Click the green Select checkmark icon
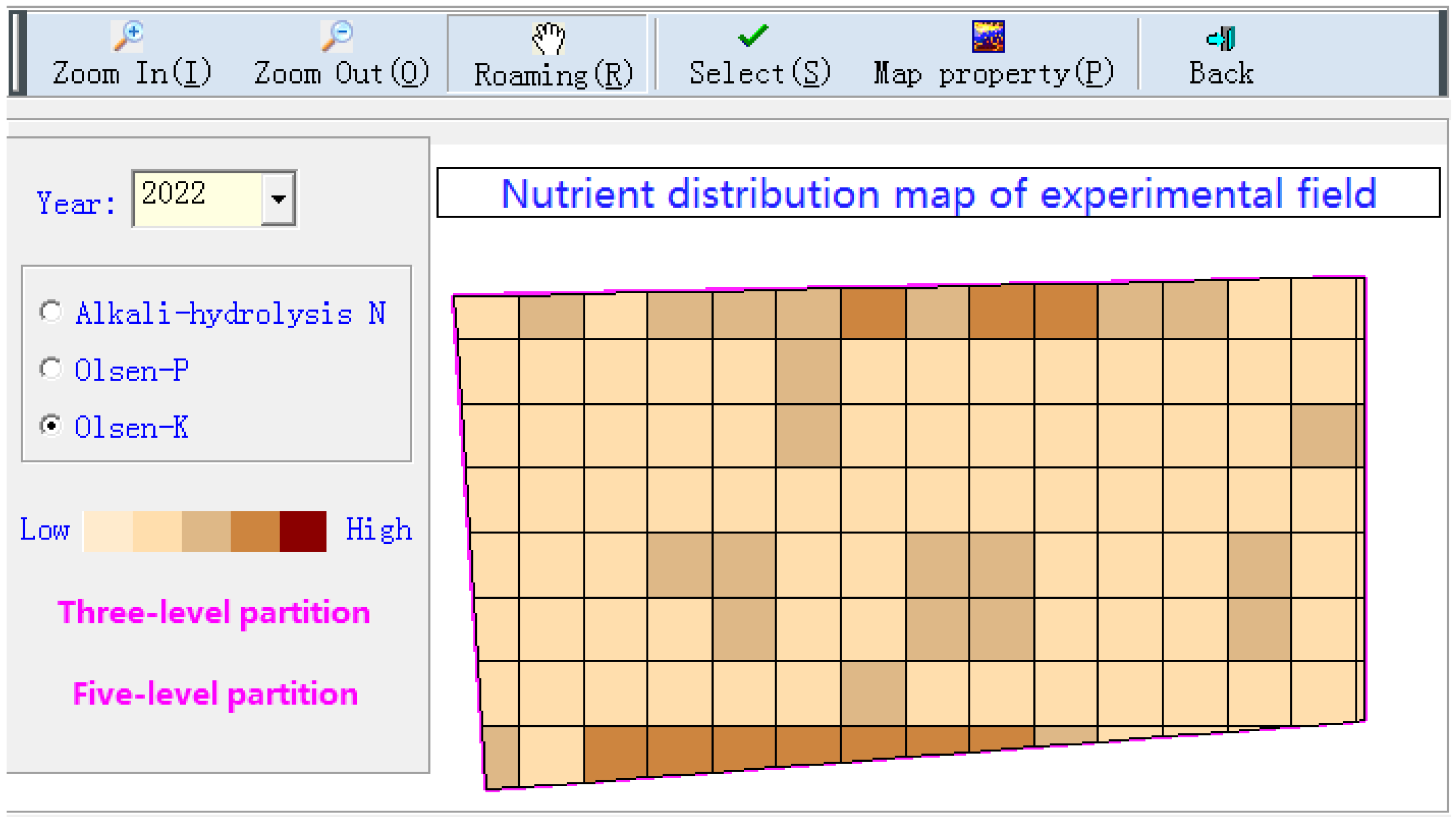Viewport: 1456px width, 821px height. tap(753, 36)
